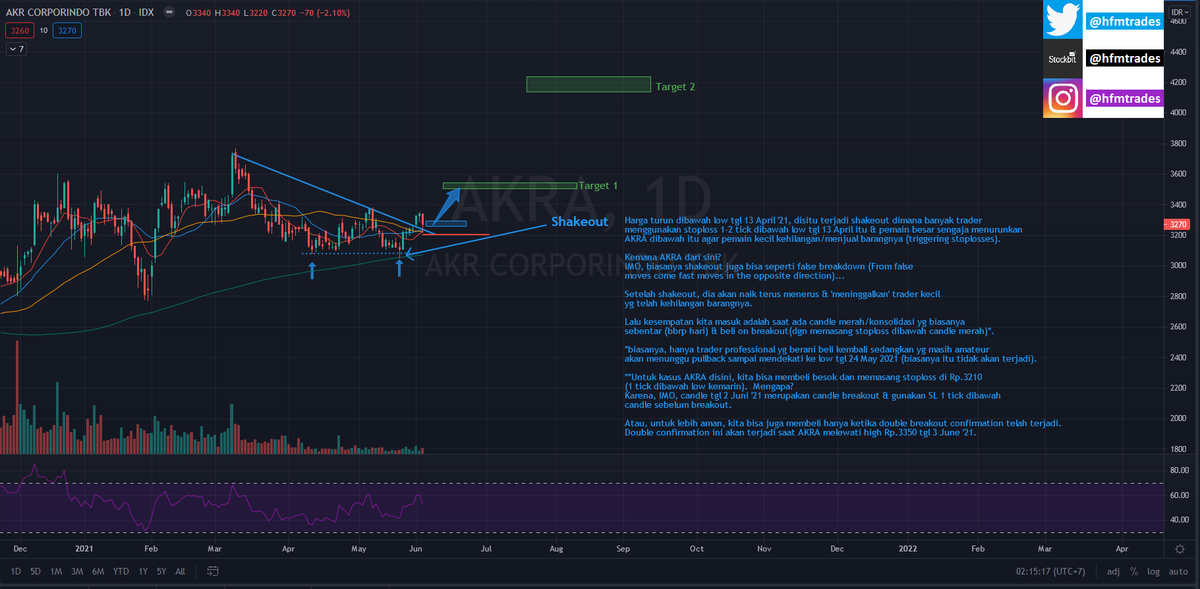1200x589 pixels.
Task: Choose the YTD date range
Action: (x=121, y=571)
